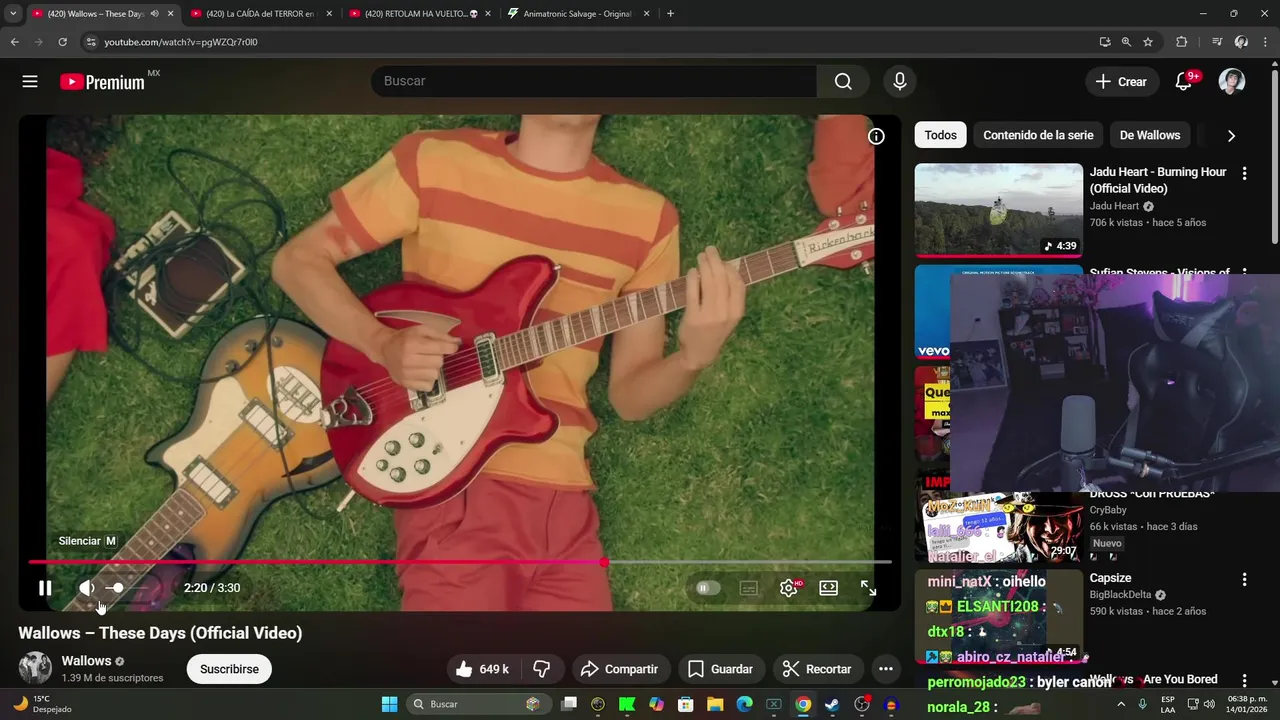Toggle the autoplay switch
Image resolution: width=1280 pixels, height=720 pixels.
tap(708, 588)
